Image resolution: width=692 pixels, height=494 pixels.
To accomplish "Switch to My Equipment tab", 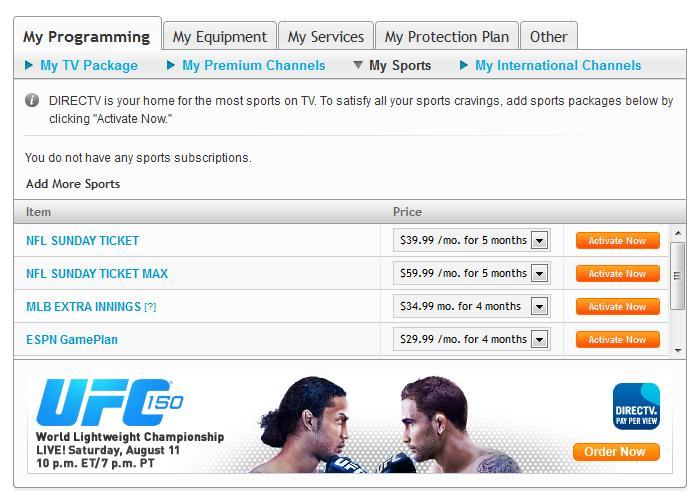I will [220, 37].
